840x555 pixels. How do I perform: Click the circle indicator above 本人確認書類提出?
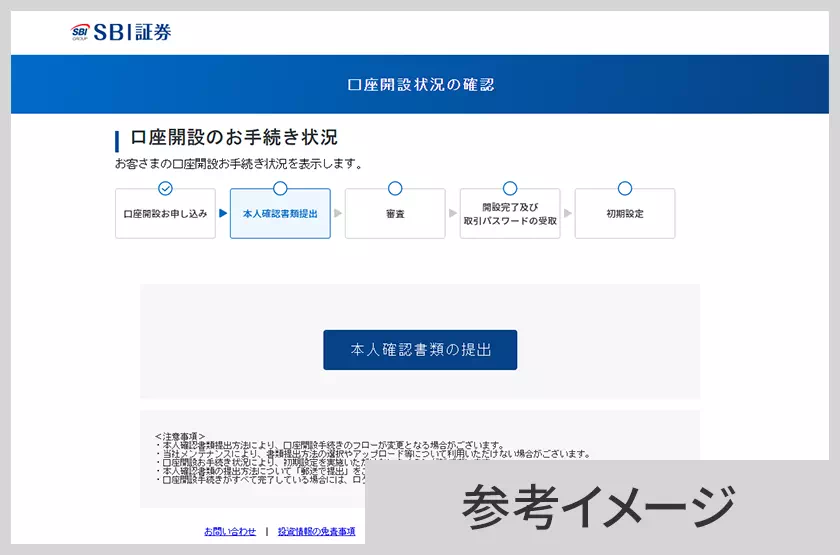coord(280,188)
